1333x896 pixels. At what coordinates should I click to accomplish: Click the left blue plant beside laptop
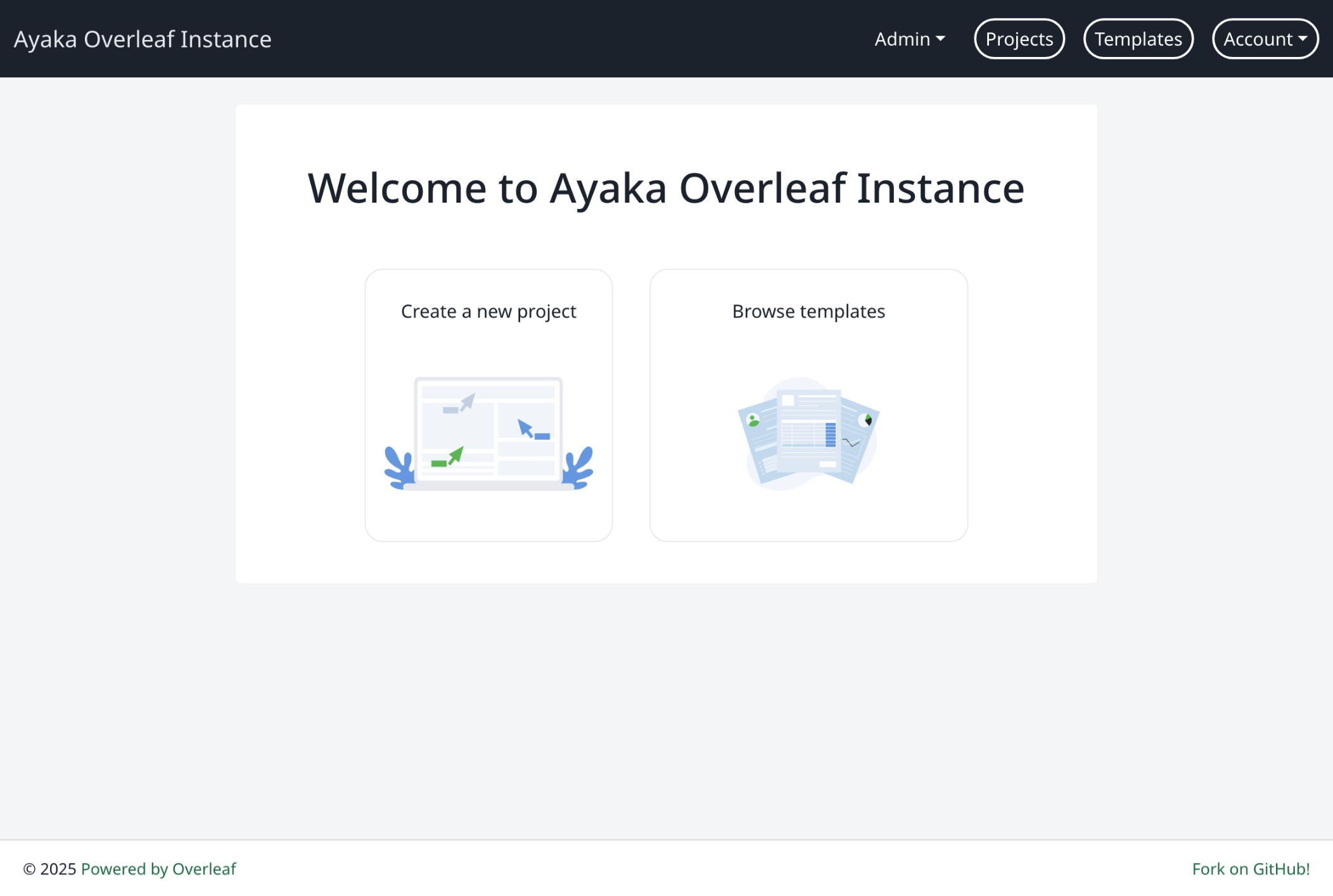(399, 467)
